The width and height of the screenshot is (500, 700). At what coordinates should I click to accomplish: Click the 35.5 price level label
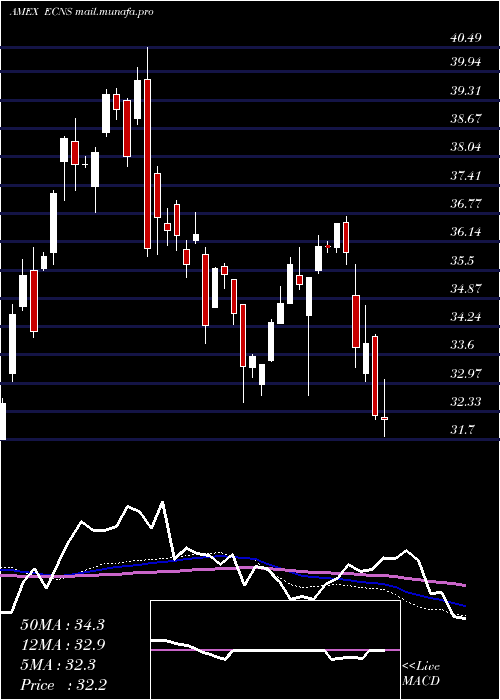click(x=463, y=261)
